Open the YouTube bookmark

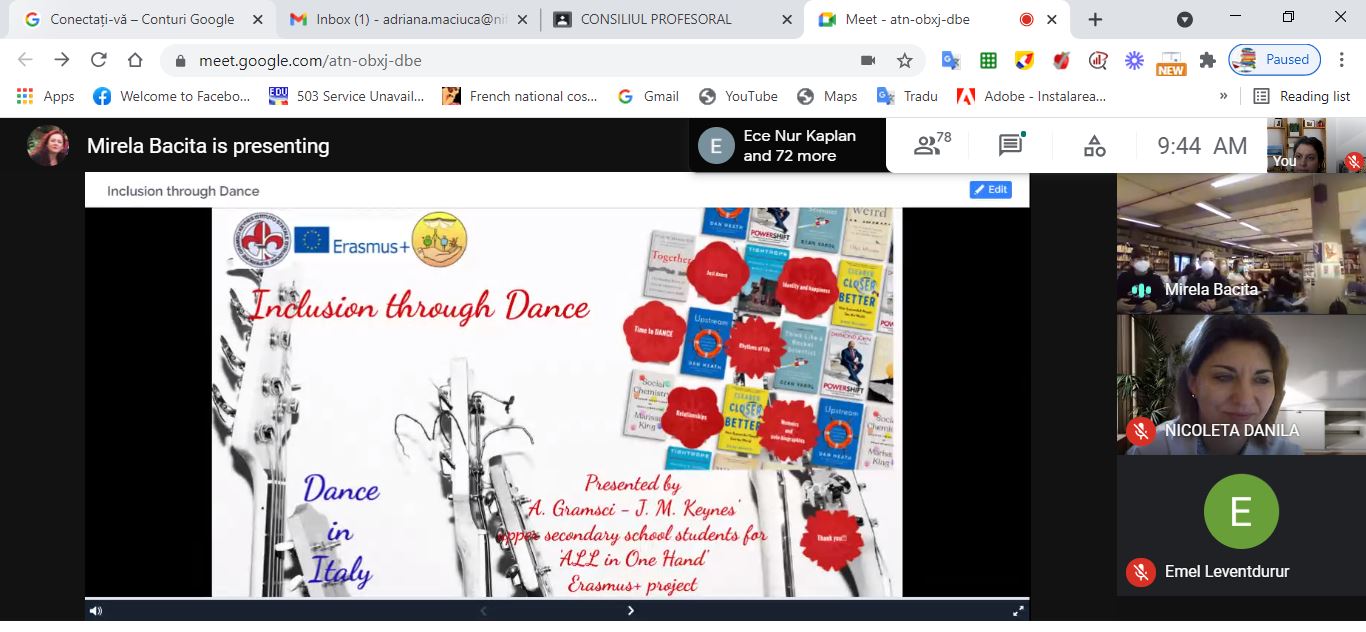pos(738,96)
